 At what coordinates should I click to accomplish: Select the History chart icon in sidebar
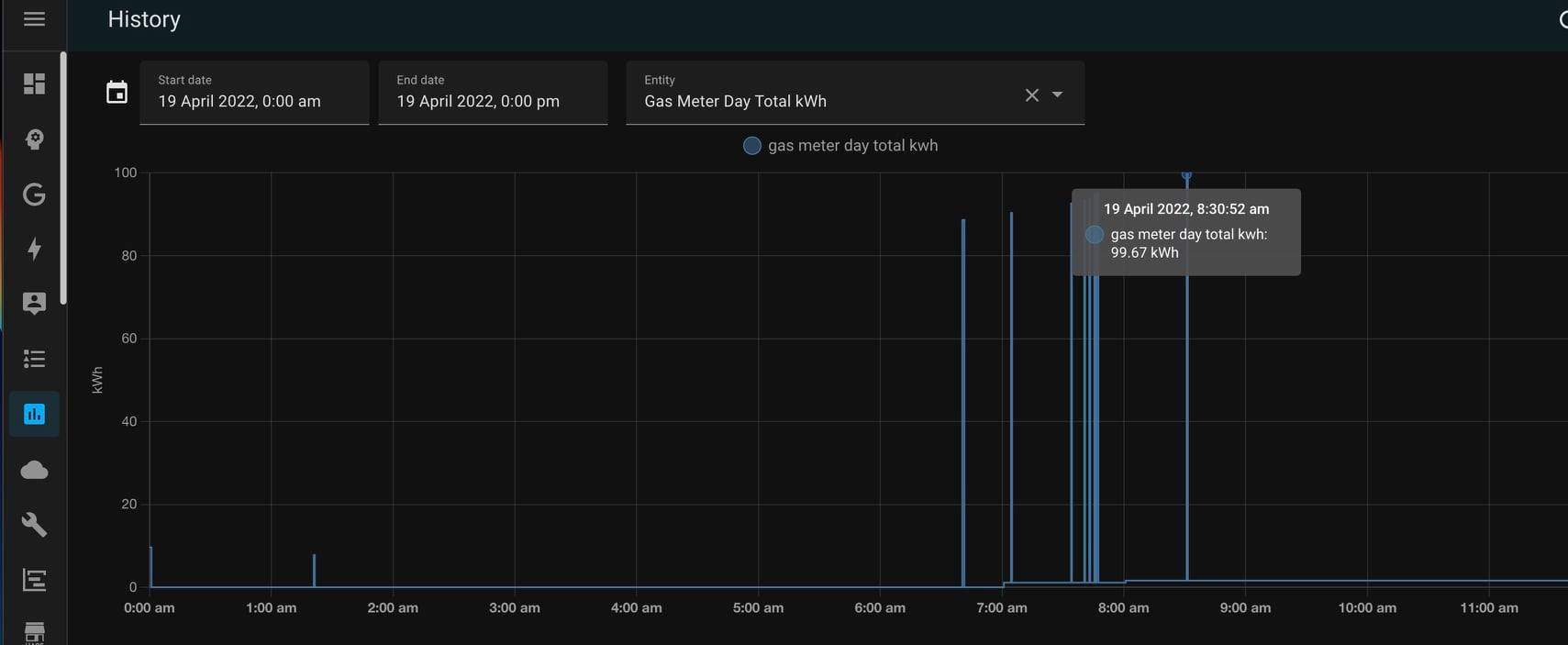pos(34,414)
